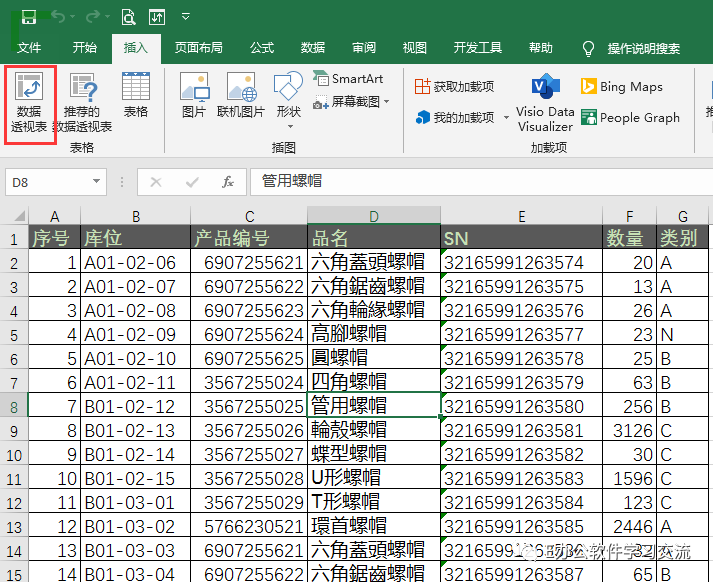Open the Name Box dropdown arrow
This screenshot has width=713, height=582.
tap(96, 181)
